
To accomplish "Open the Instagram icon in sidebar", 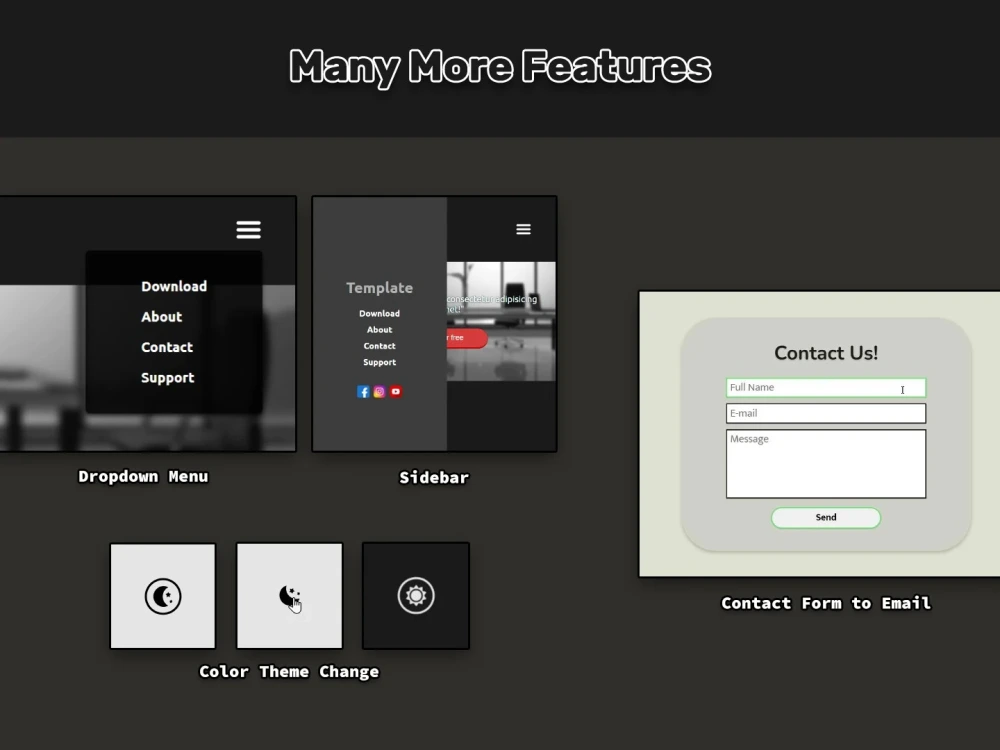I will click(379, 392).
